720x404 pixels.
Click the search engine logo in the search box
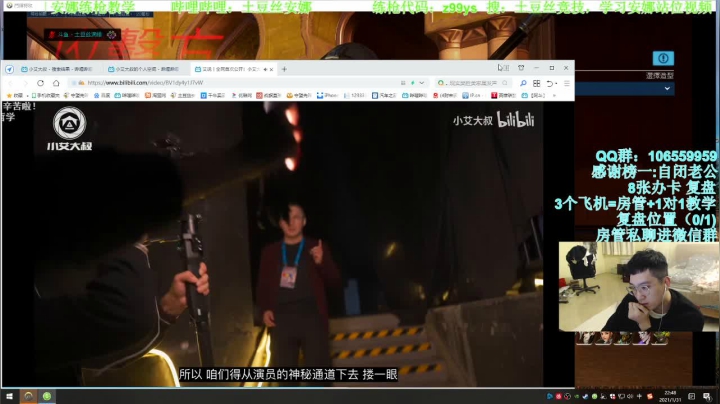tap(441, 83)
